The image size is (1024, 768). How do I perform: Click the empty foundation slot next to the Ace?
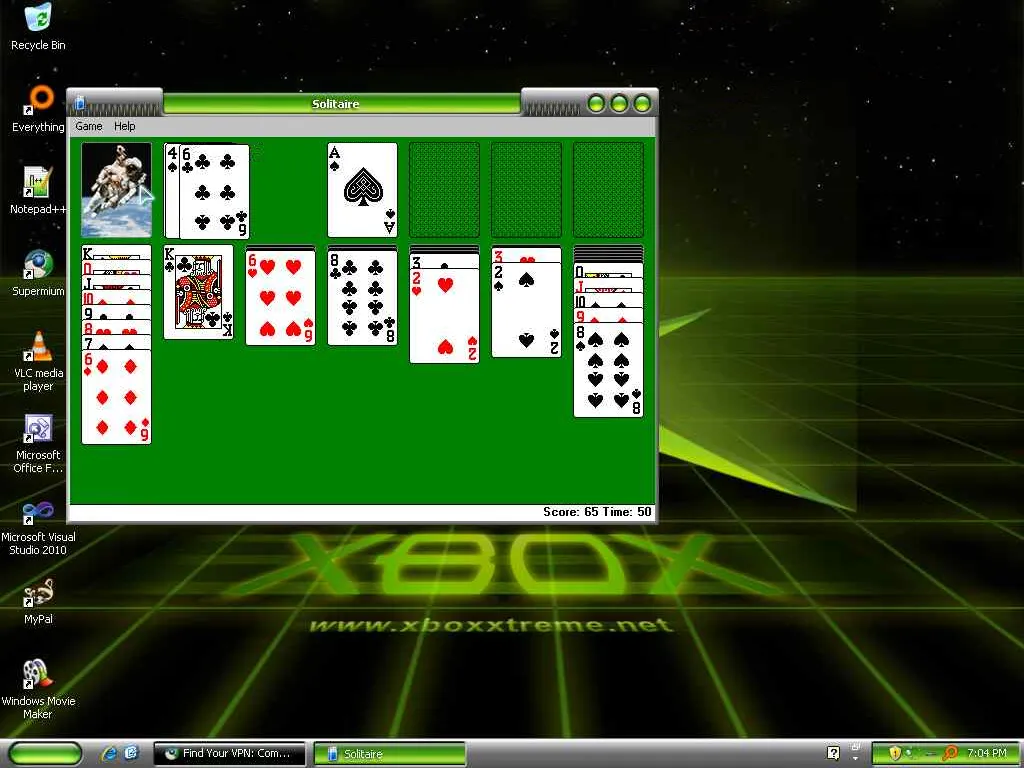click(x=444, y=190)
